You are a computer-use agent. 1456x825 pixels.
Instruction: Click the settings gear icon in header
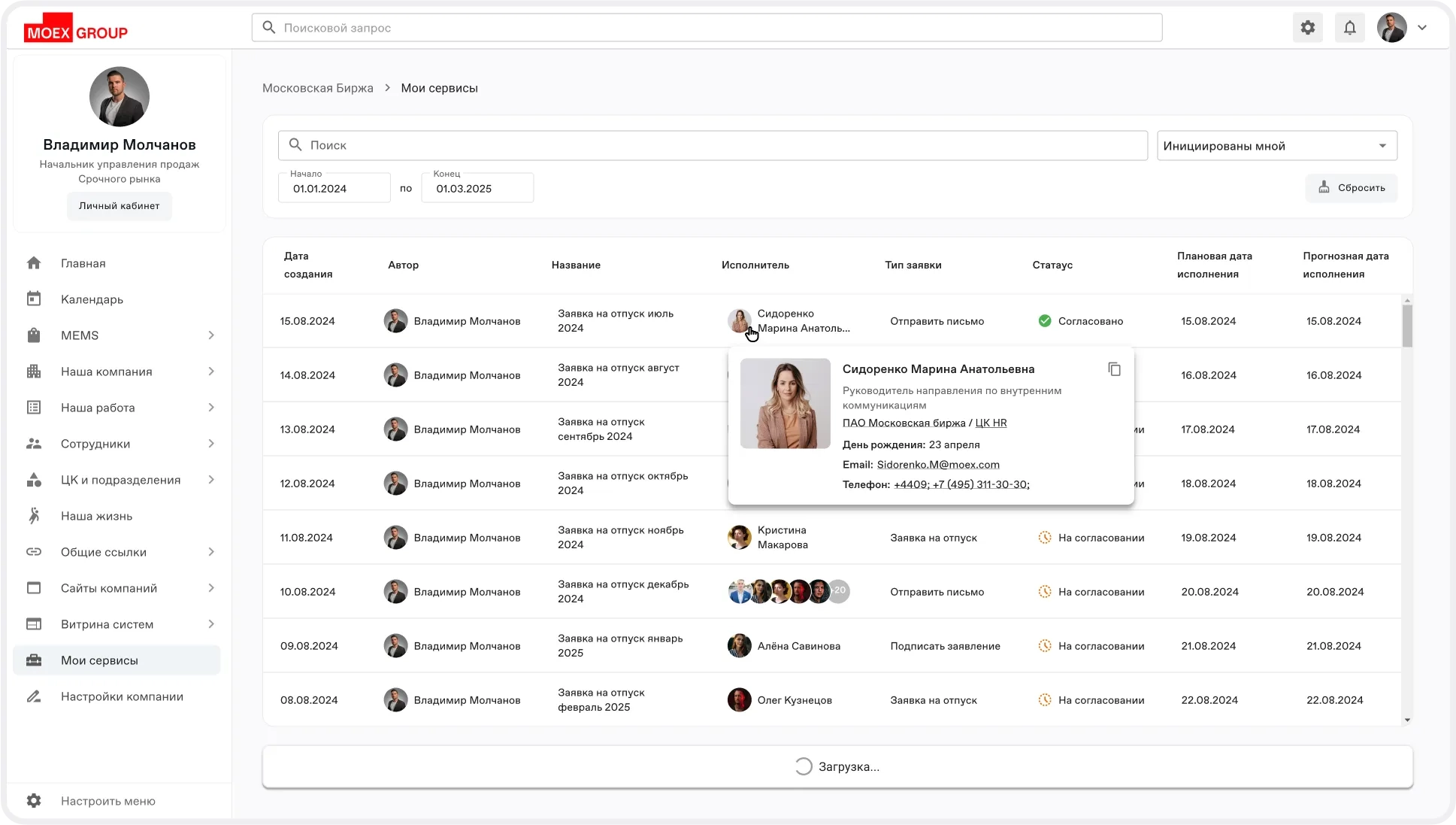[1308, 28]
